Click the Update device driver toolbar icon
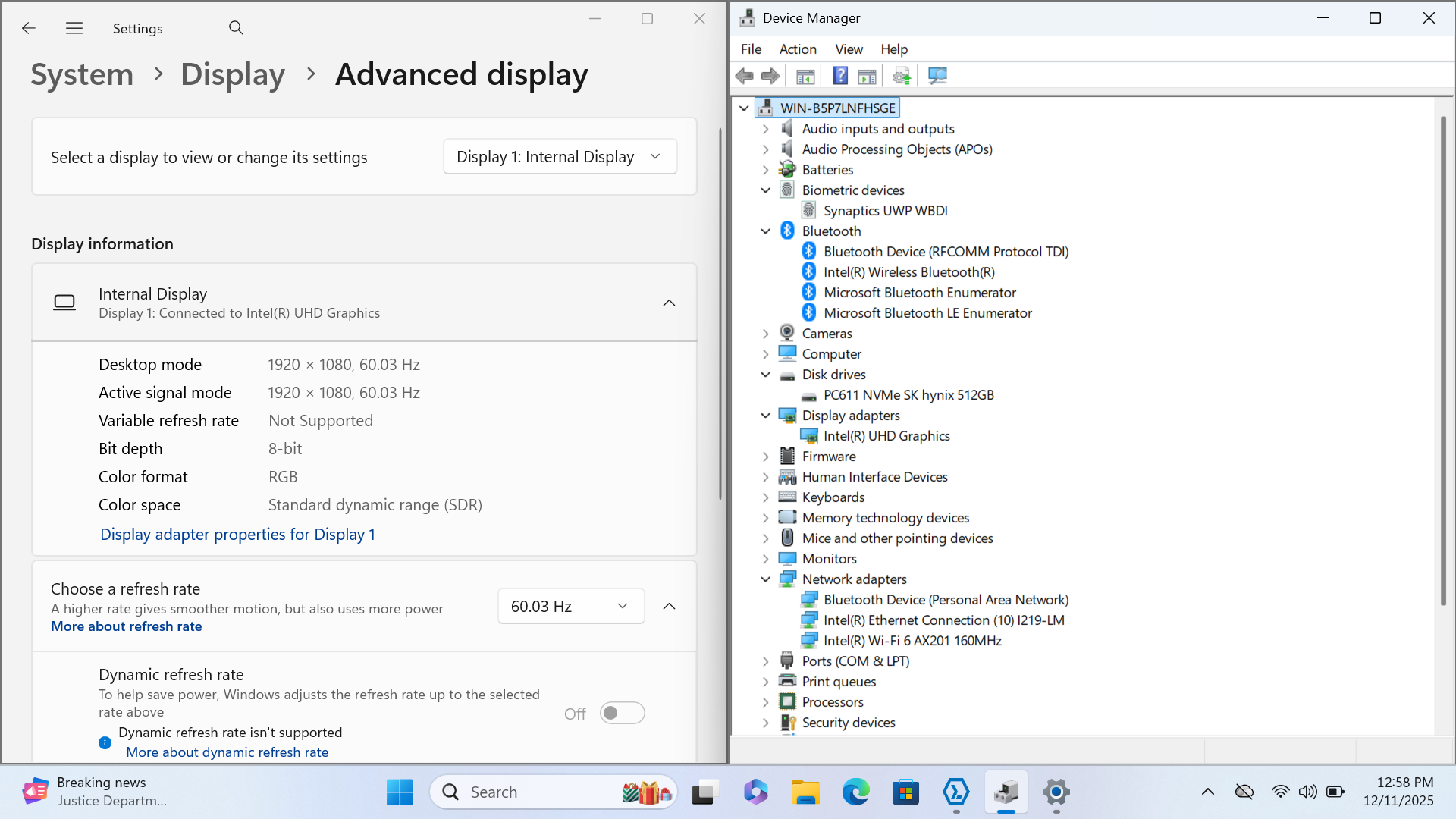This screenshot has height=819, width=1456. tap(902, 76)
